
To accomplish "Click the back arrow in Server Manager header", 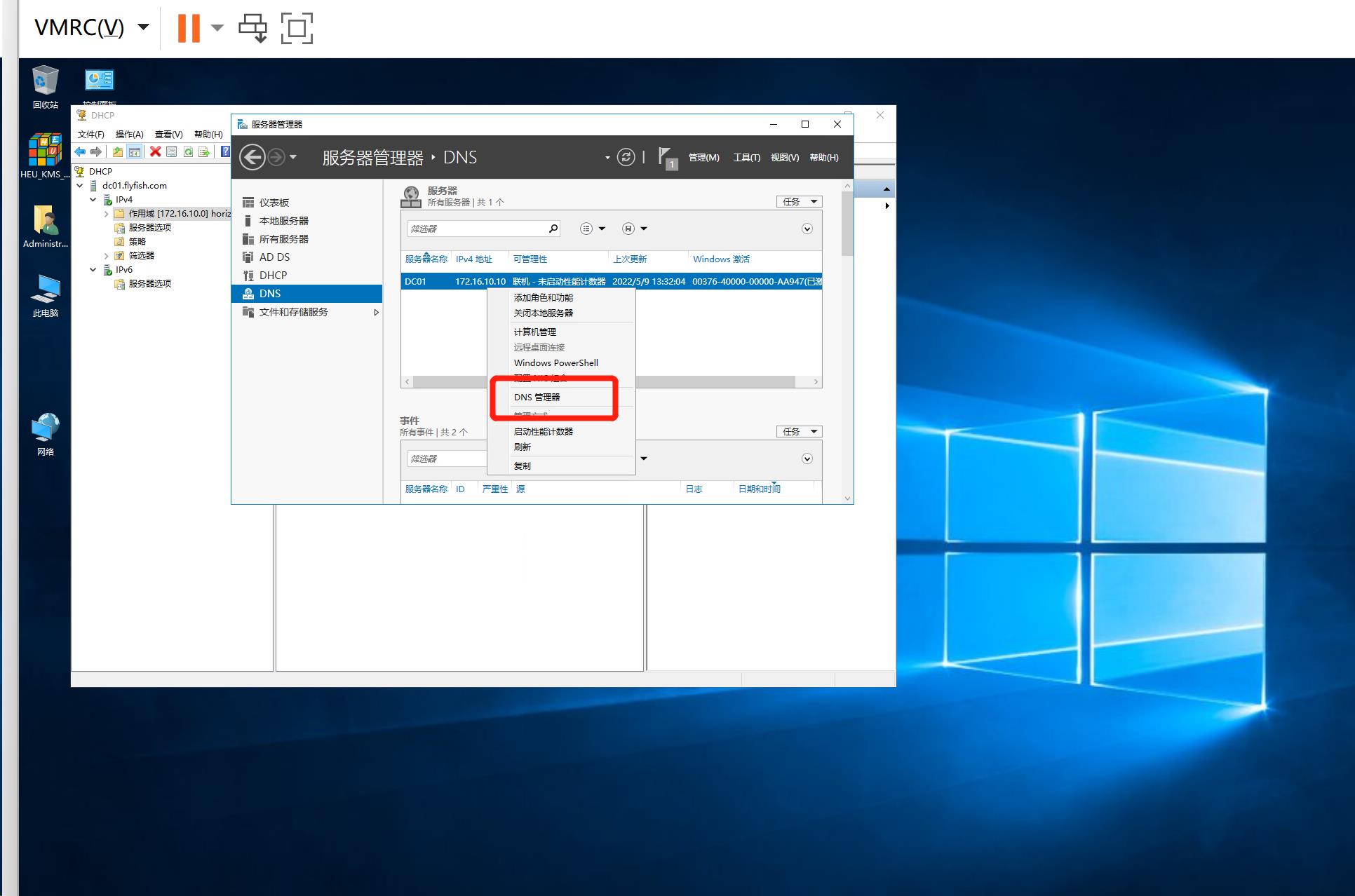I will pyautogui.click(x=252, y=157).
